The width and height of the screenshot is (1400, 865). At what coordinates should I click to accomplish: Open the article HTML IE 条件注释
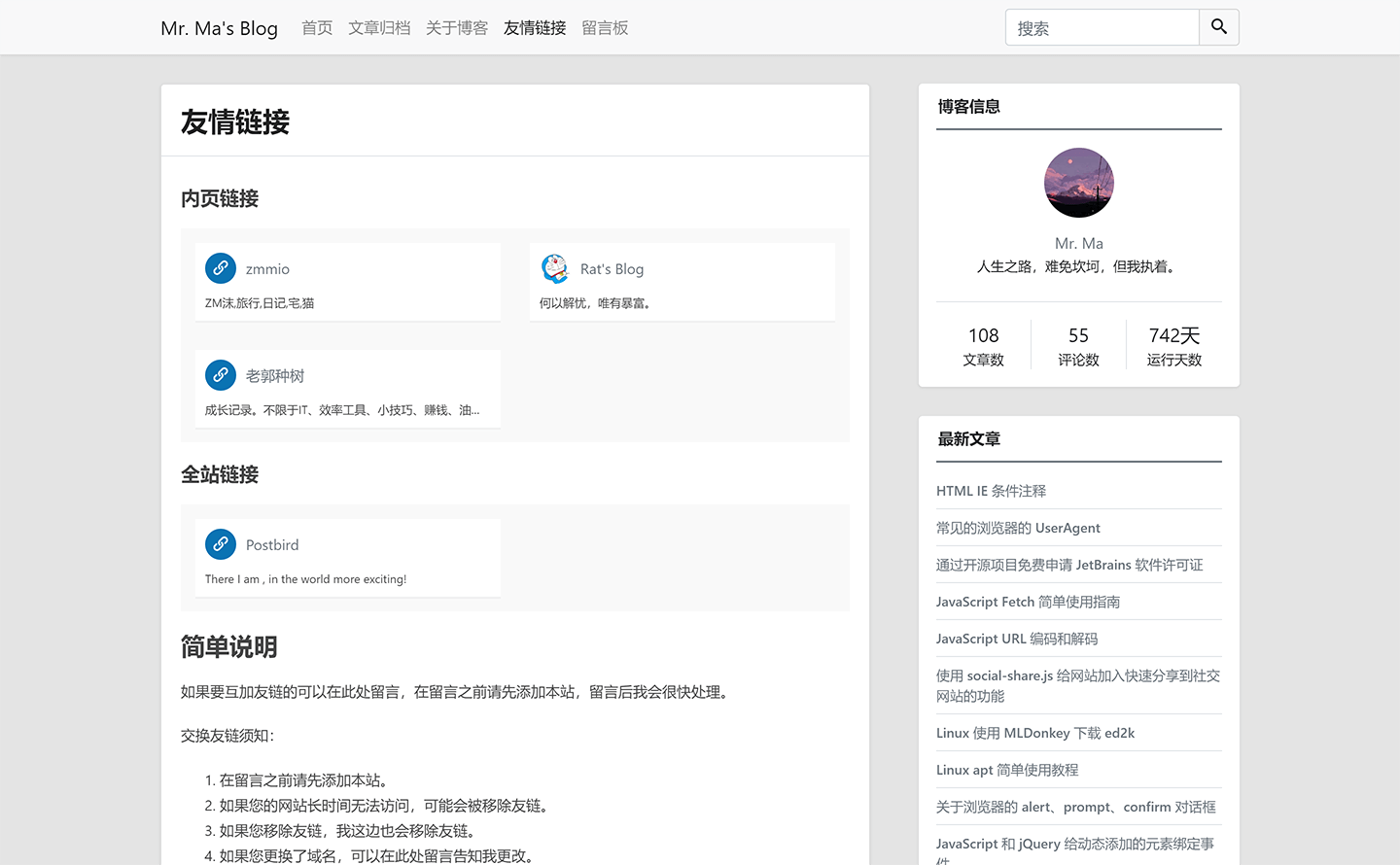[991, 491]
